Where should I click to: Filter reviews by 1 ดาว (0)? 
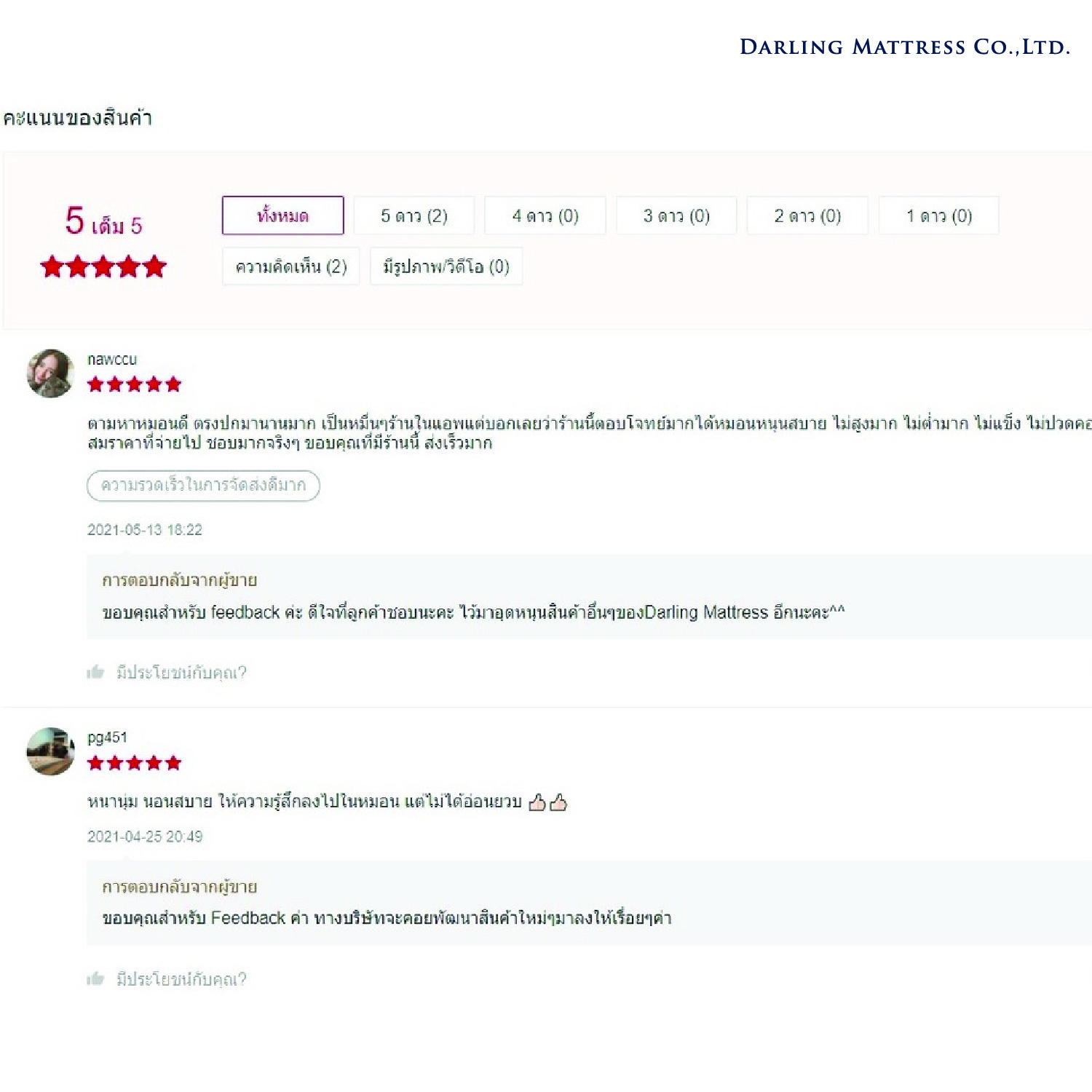click(x=939, y=215)
